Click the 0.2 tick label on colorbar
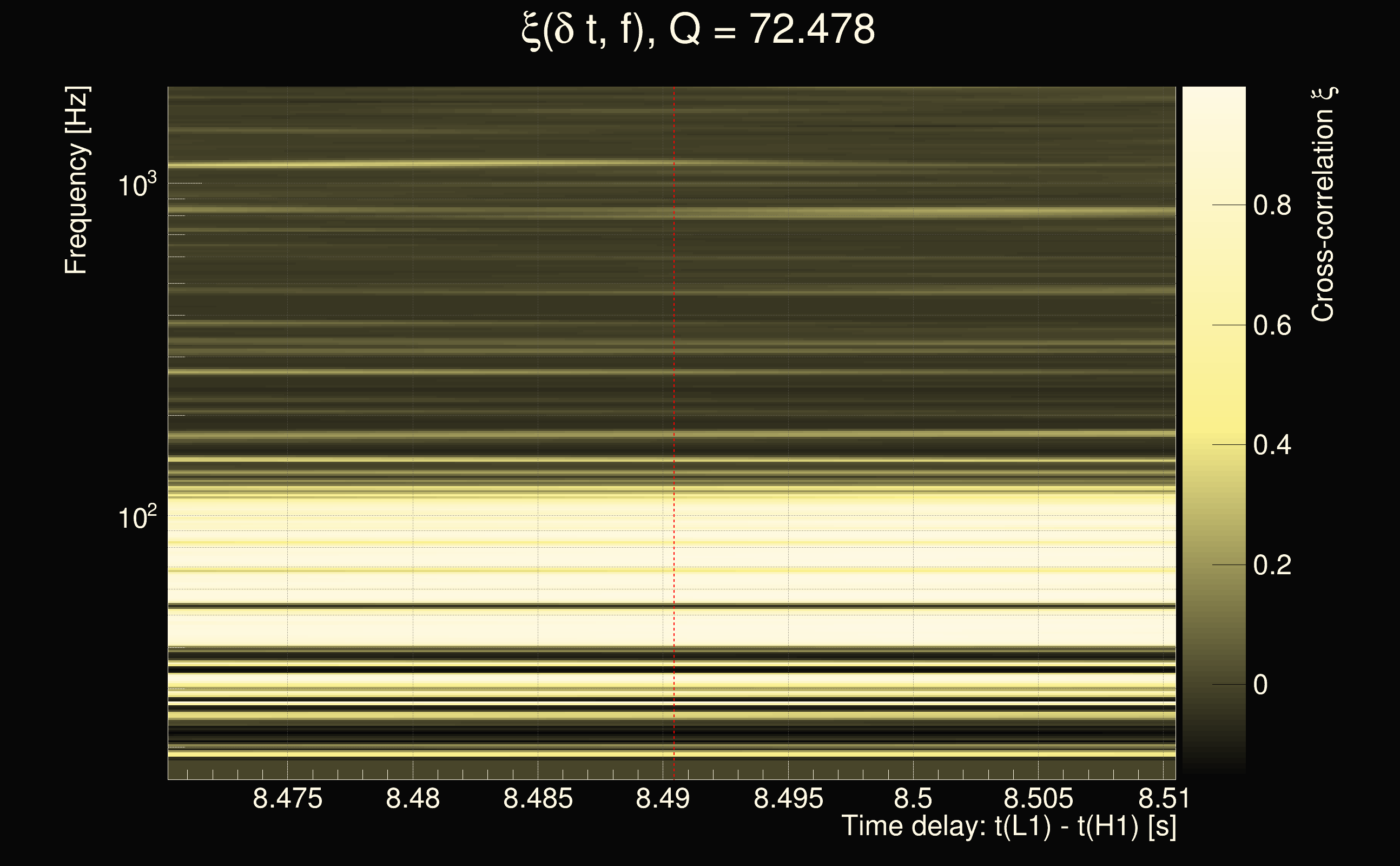Screen dimensions: 1400x866 coord(1272,565)
